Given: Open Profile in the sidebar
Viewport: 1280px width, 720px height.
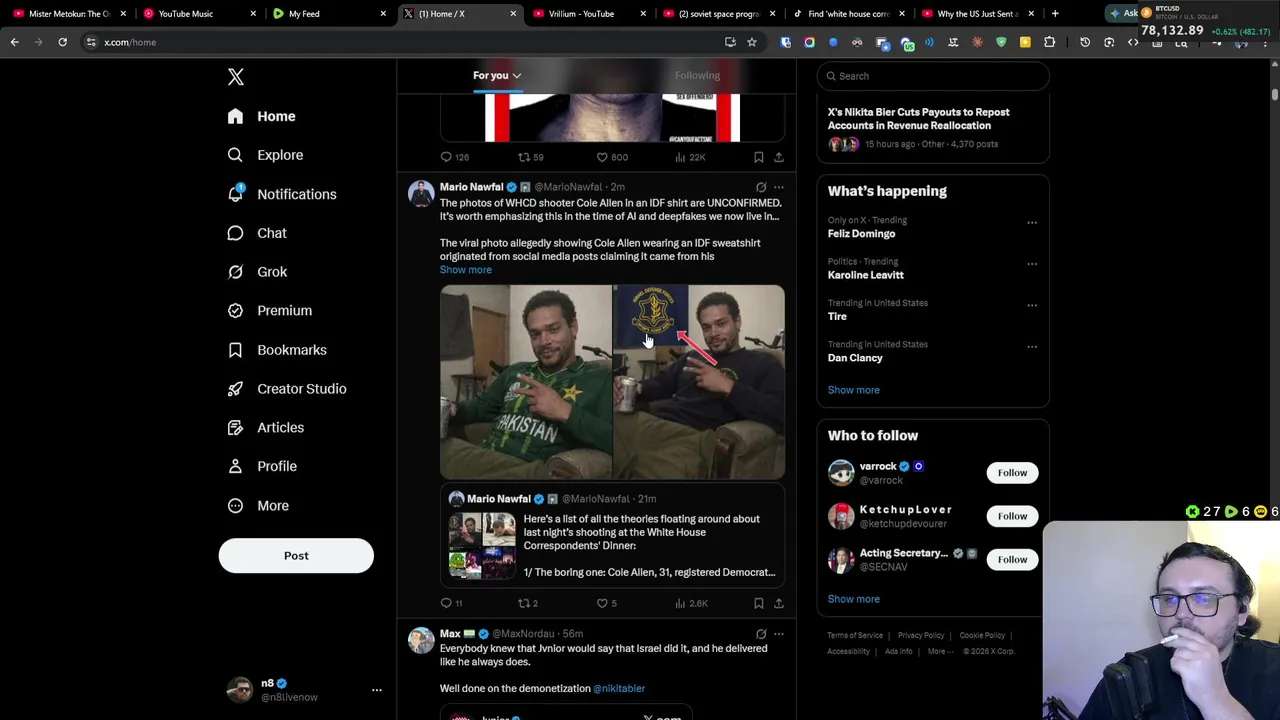Looking at the screenshot, I should point(262,467).
